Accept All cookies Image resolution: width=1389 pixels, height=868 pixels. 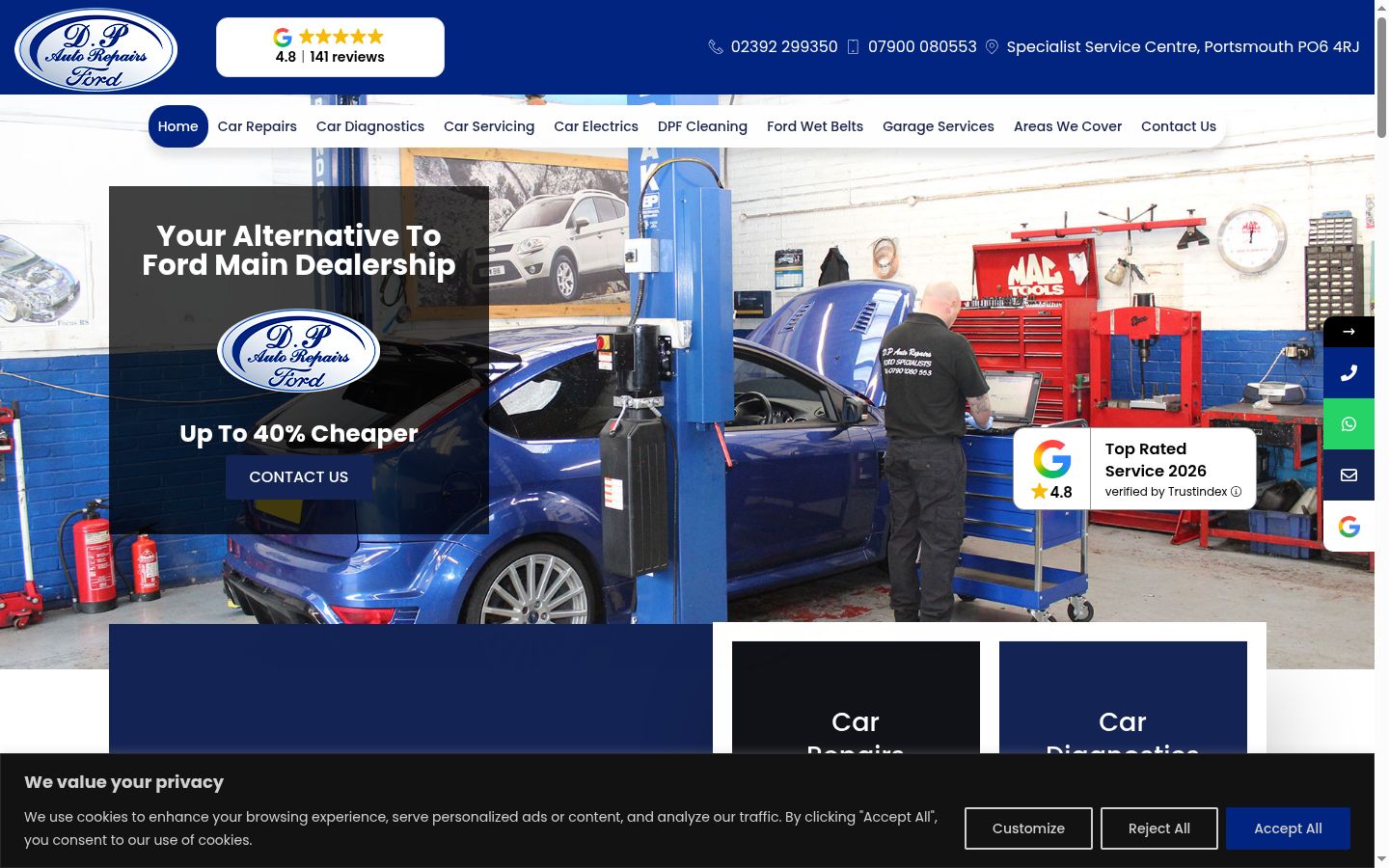[x=1288, y=828]
